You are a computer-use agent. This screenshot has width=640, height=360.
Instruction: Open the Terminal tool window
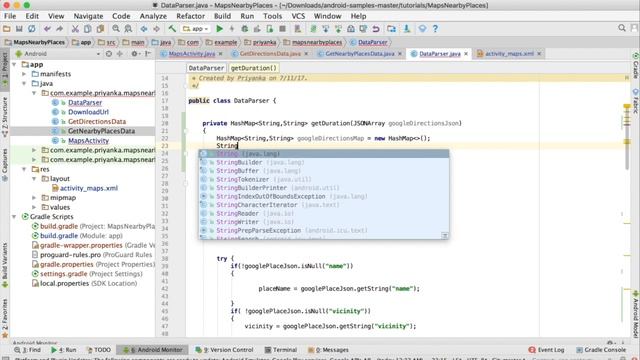[x=280, y=350]
